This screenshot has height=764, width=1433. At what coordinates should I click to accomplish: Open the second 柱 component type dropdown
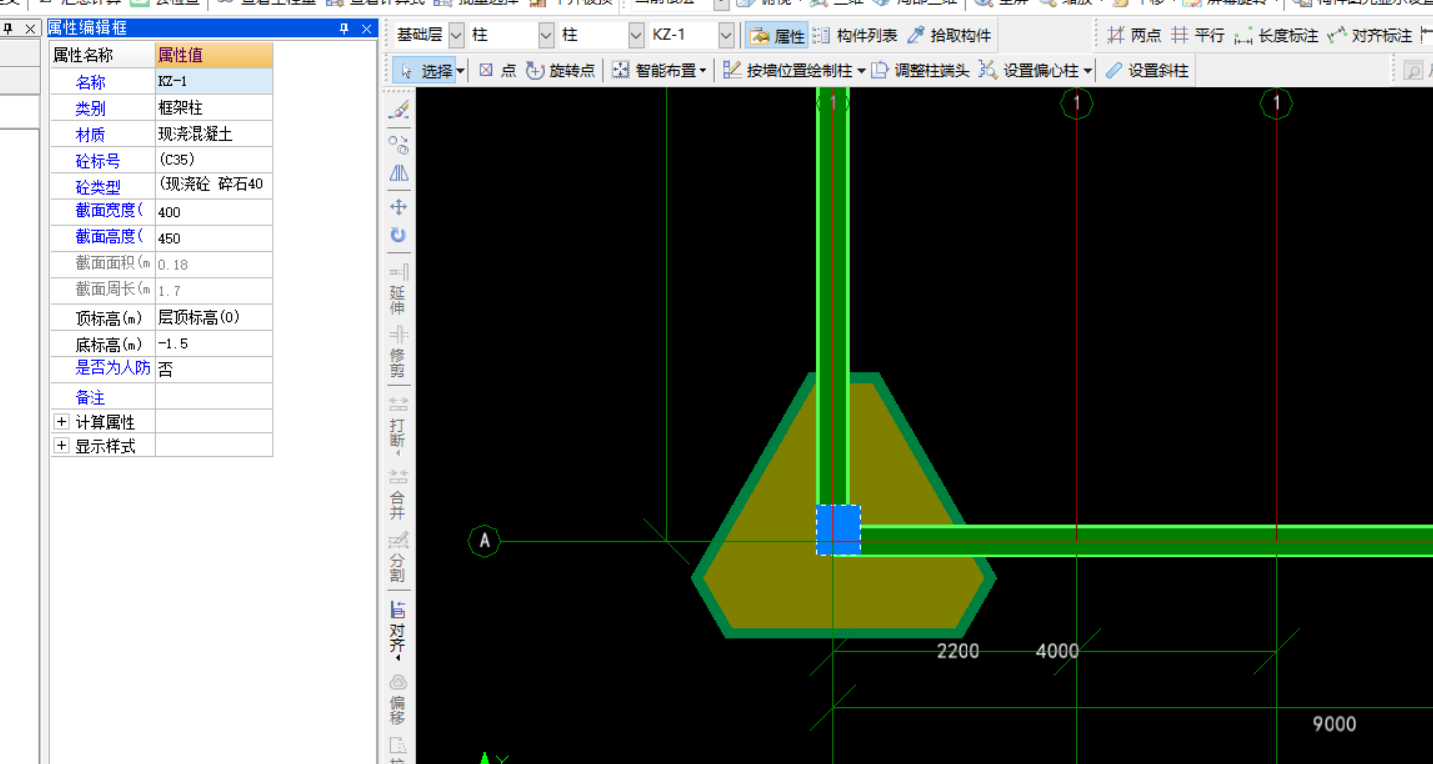(x=636, y=36)
